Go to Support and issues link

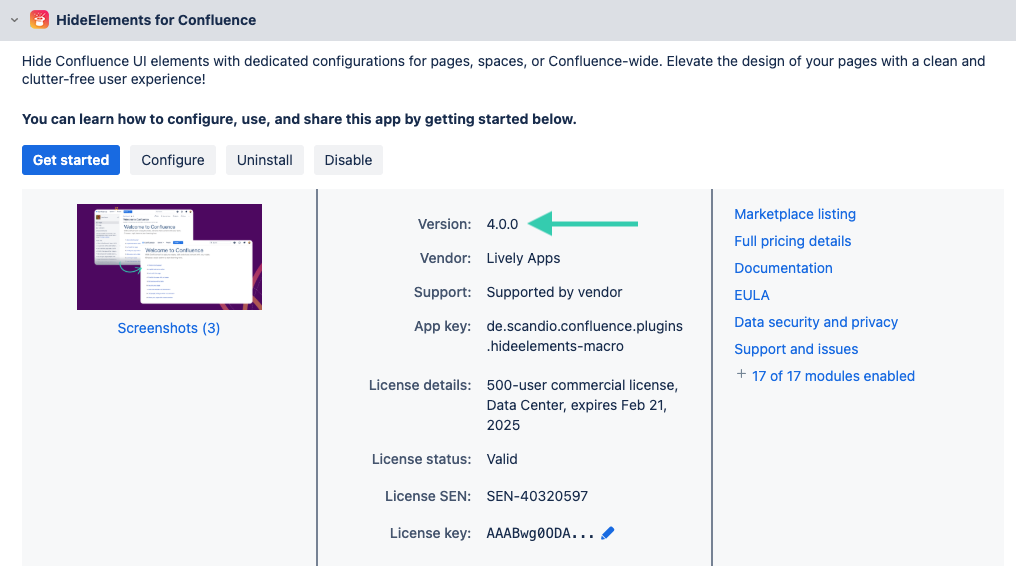795,349
